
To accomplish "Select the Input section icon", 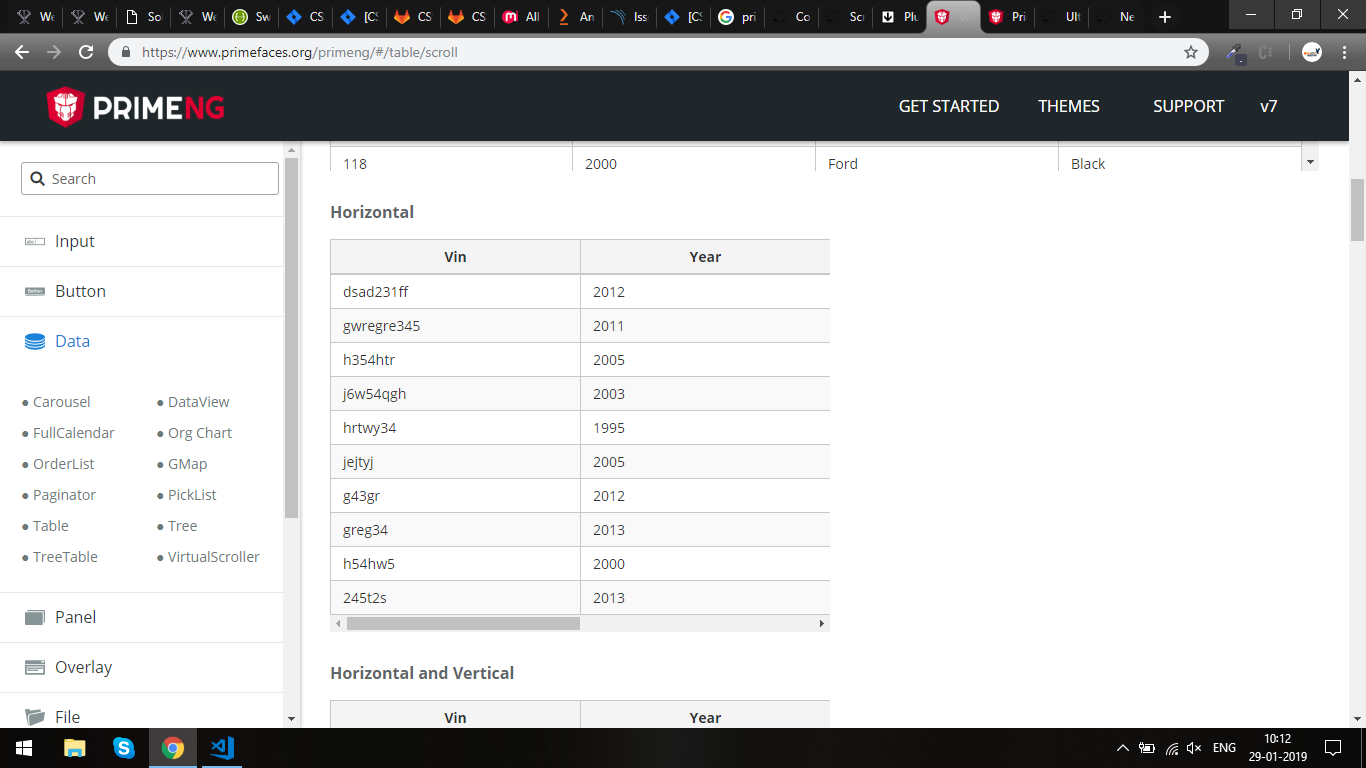I will click(33, 240).
